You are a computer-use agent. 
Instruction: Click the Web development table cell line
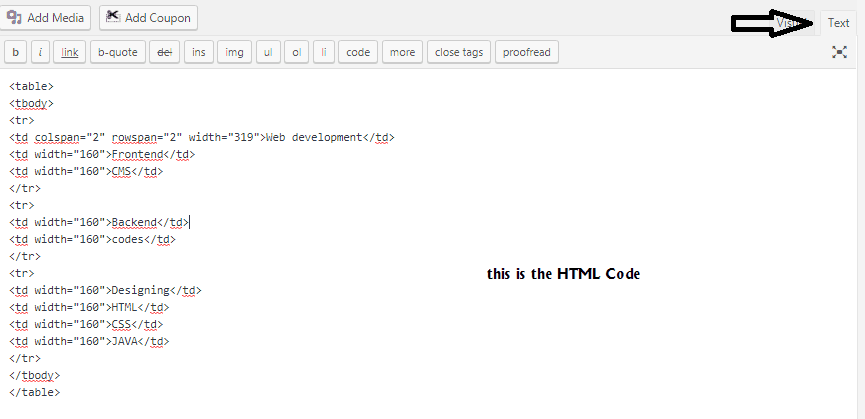tap(202, 138)
